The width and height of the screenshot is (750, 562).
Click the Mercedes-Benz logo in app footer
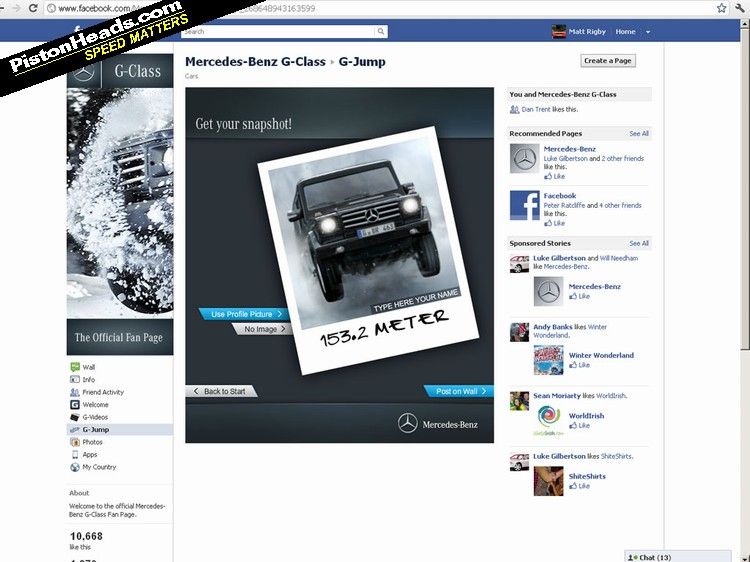(x=438, y=424)
